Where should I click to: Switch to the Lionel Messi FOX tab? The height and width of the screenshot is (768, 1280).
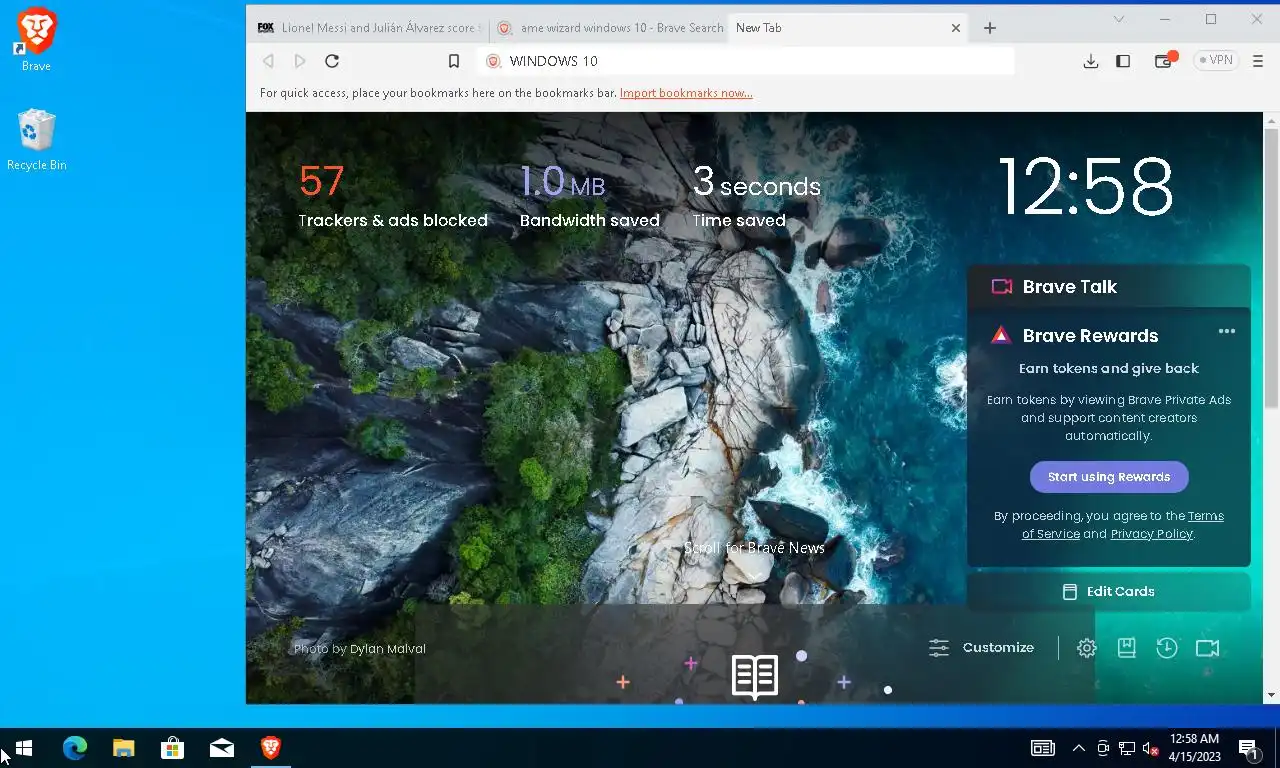(367, 28)
